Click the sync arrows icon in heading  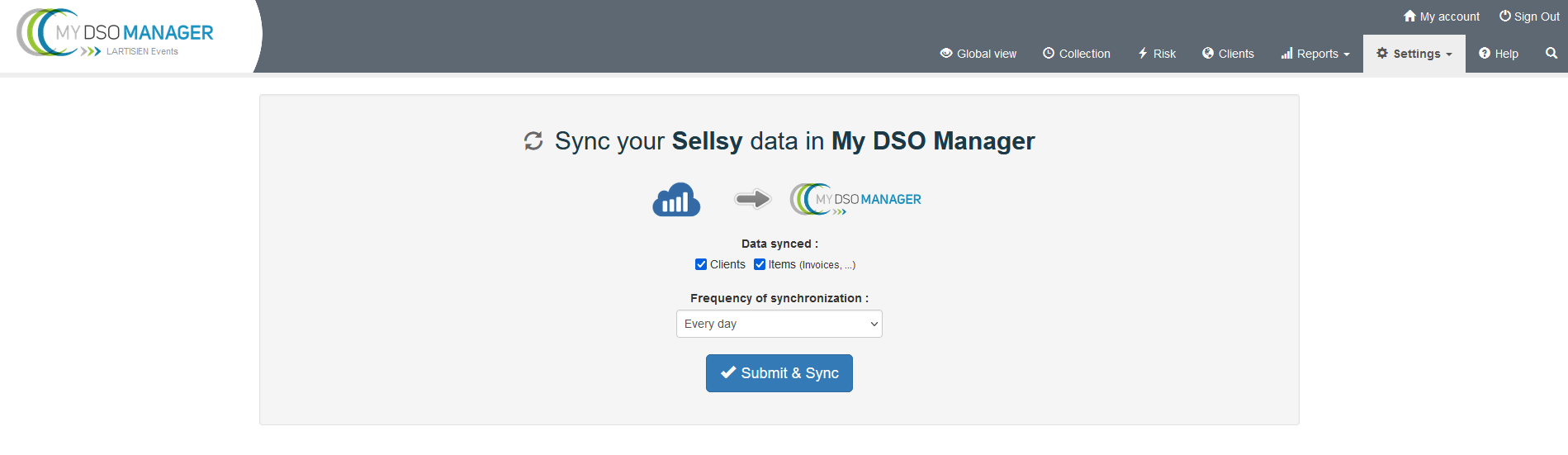[x=533, y=141]
